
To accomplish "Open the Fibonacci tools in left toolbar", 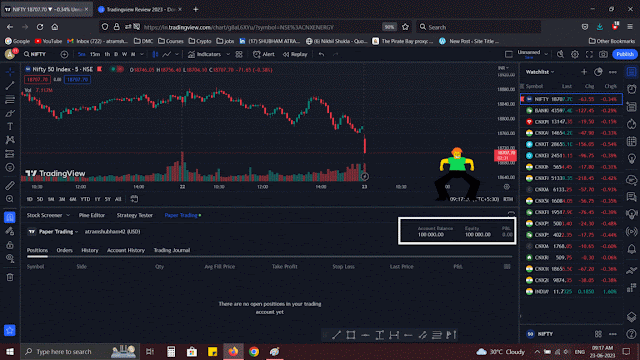I will coord(10,99).
